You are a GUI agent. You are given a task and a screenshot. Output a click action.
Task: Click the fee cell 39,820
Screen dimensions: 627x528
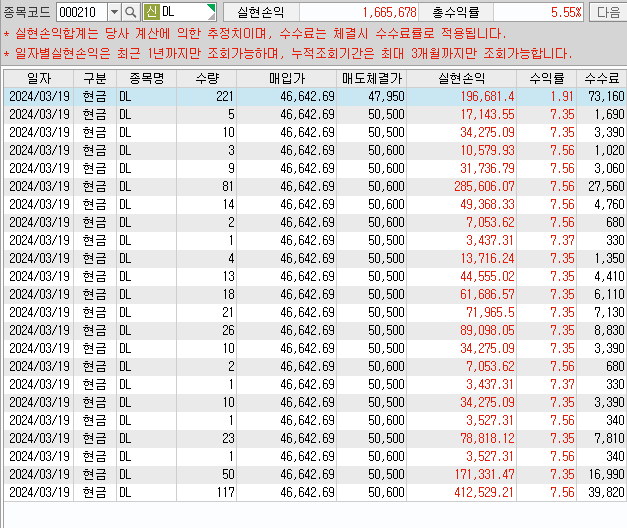click(x=602, y=492)
